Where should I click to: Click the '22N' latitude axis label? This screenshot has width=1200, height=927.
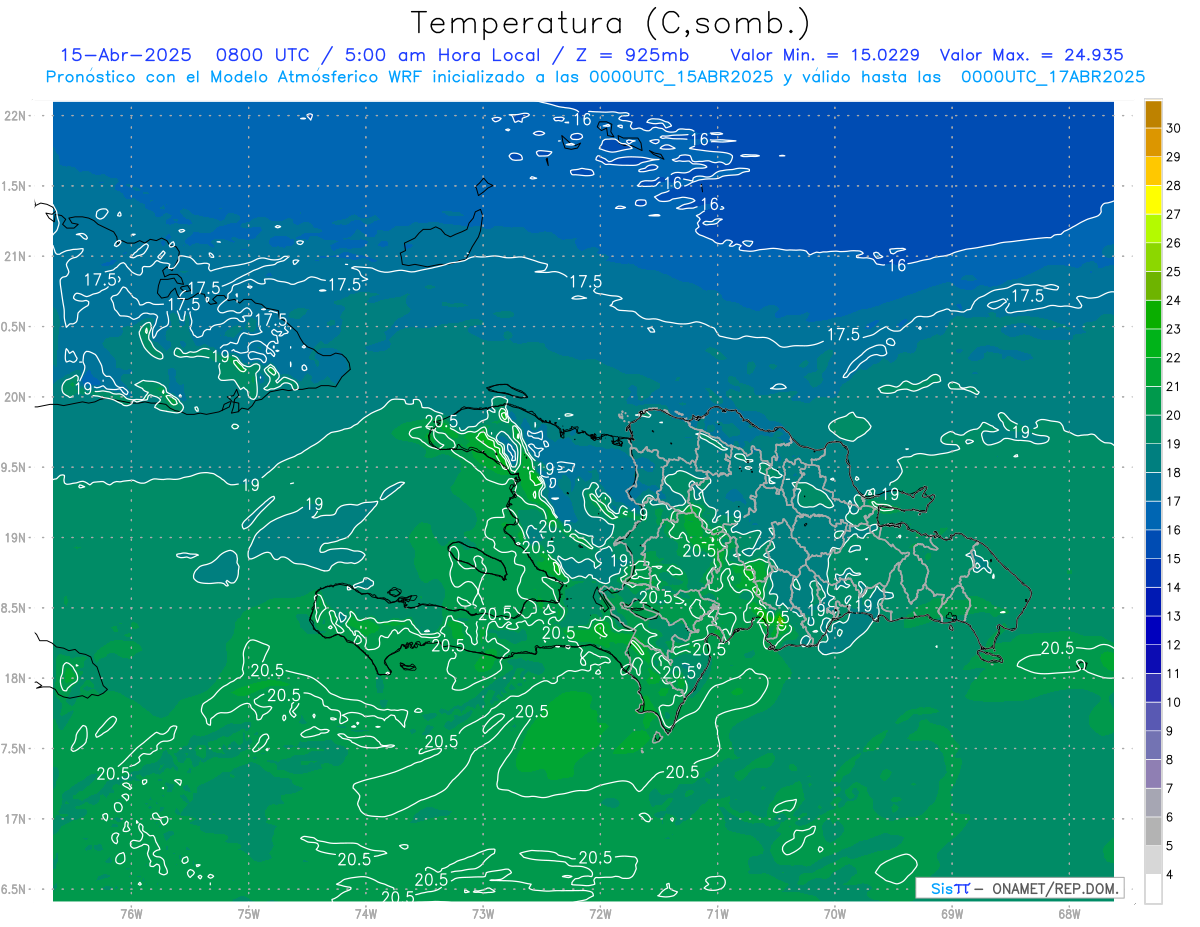pyautogui.click(x=16, y=116)
